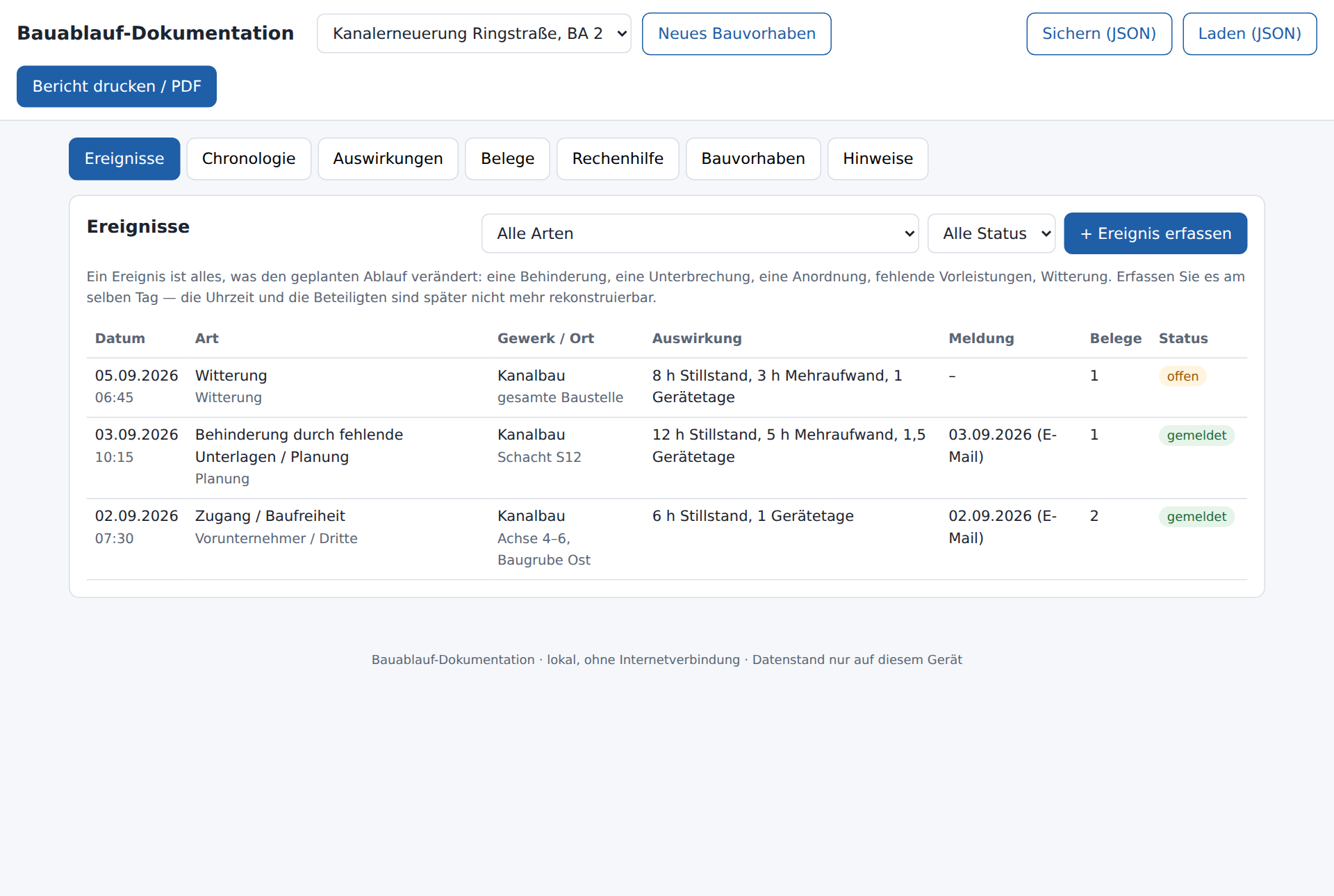
Task: Click the Art column header
Action: coord(207,338)
